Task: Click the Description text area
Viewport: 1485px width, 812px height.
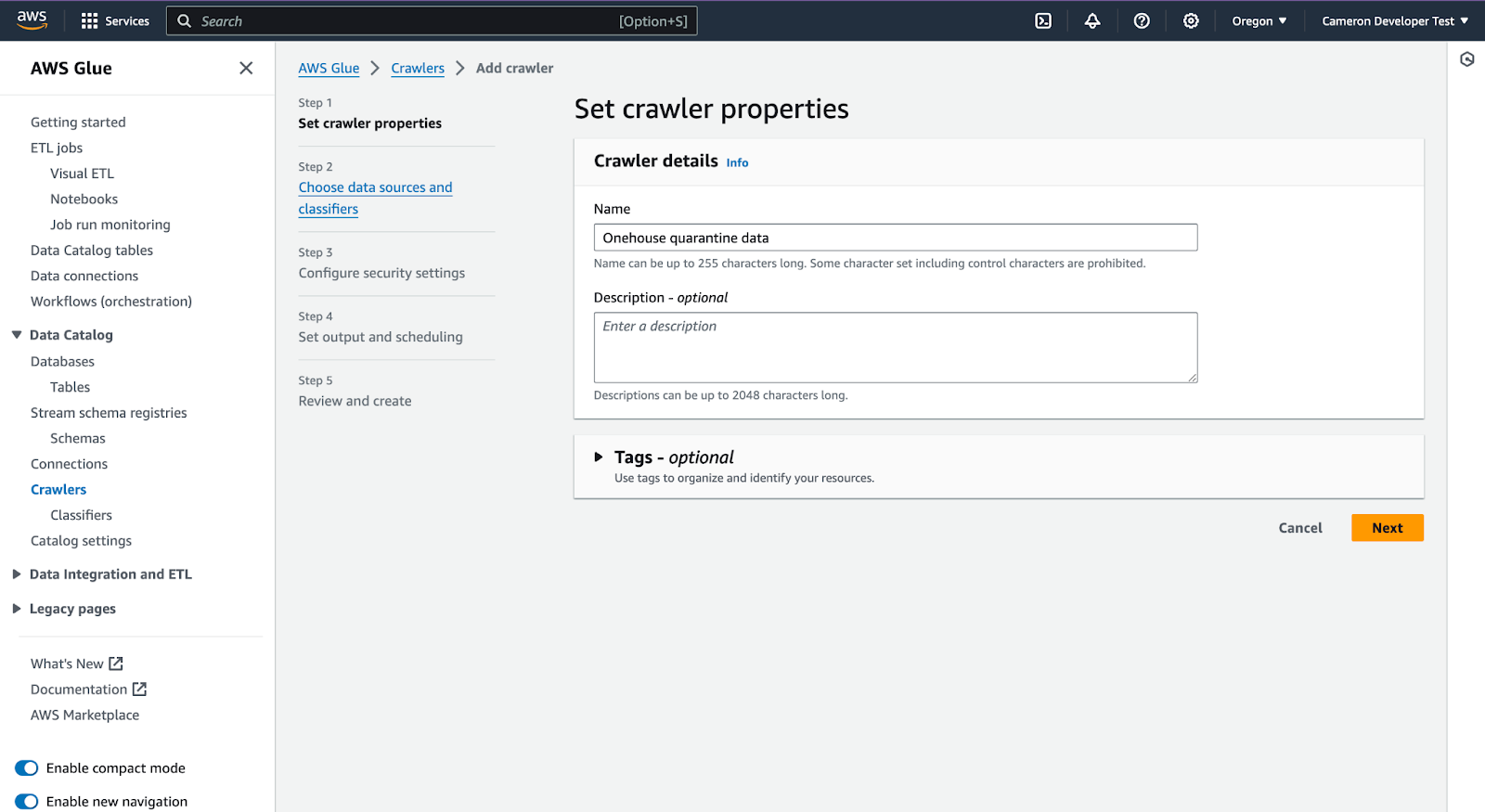Action: click(896, 348)
